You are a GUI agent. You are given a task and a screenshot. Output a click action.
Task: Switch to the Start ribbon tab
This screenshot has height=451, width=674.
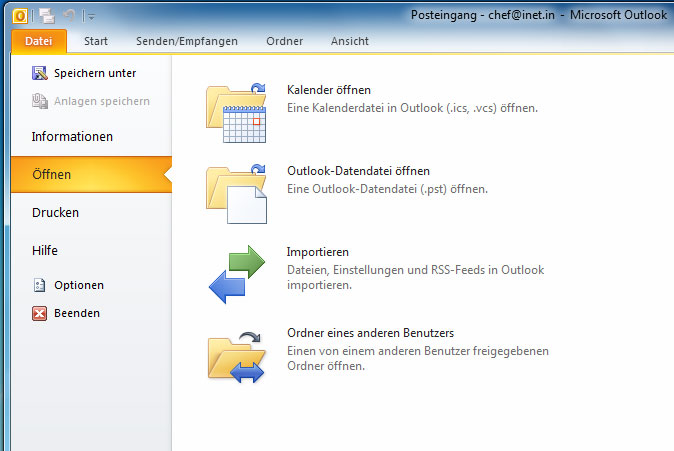(x=96, y=41)
